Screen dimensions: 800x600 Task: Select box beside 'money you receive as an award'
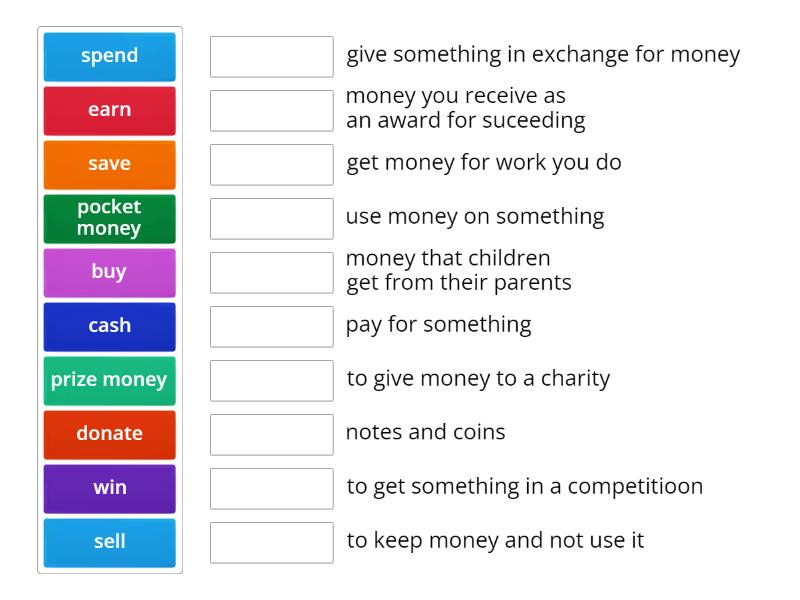click(271, 111)
